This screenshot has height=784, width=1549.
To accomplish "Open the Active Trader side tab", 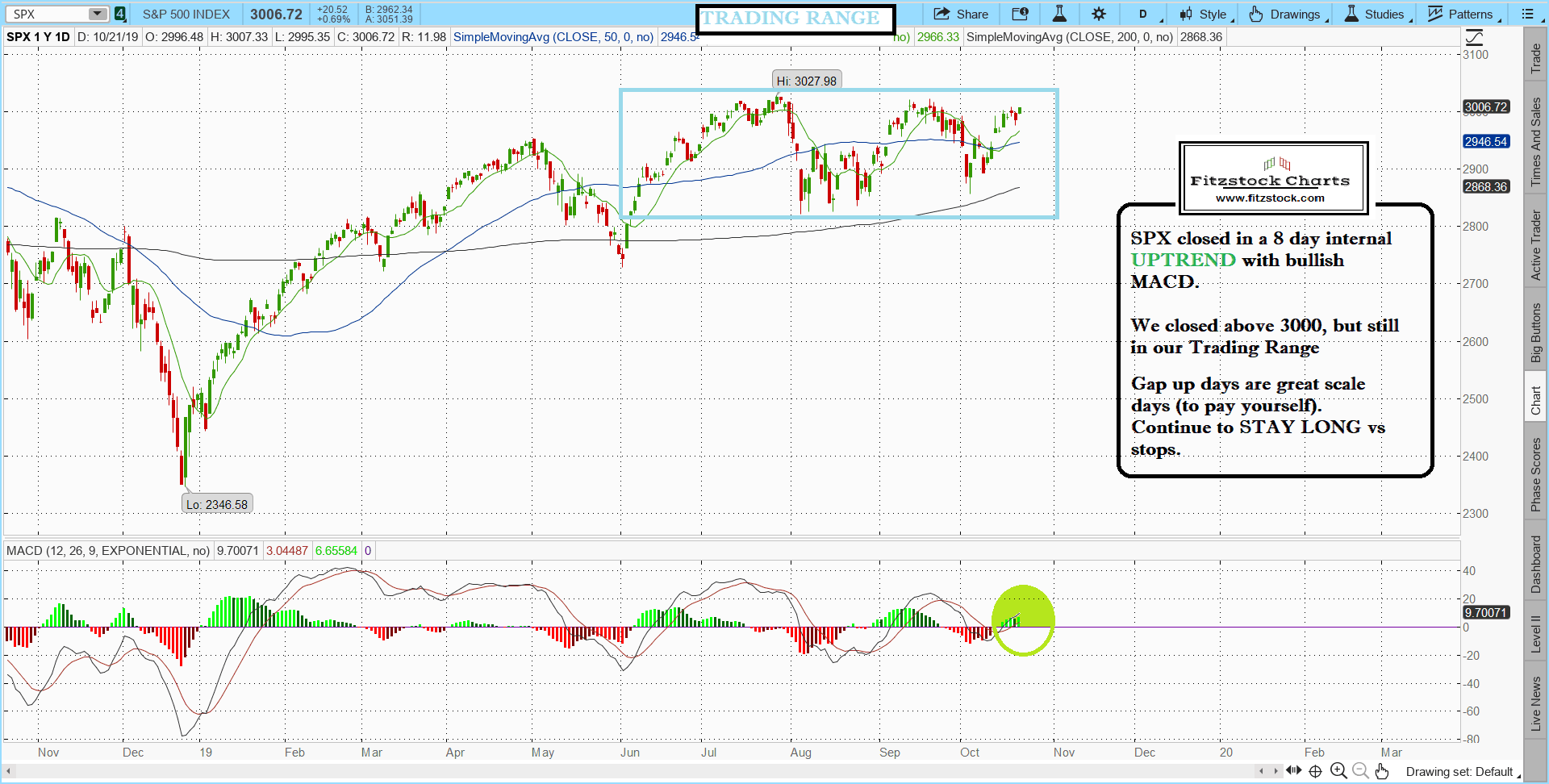I will pos(1536,245).
